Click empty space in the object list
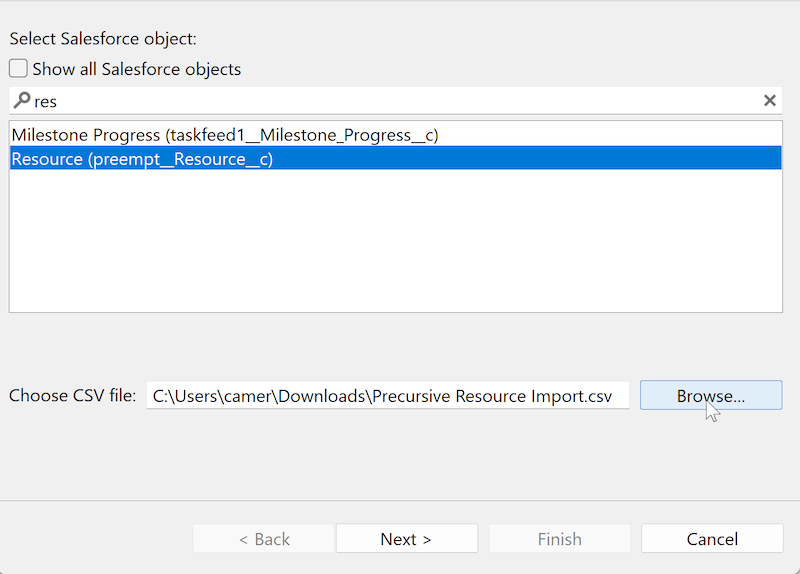The width and height of the screenshot is (800, 574). coord(395,245)
